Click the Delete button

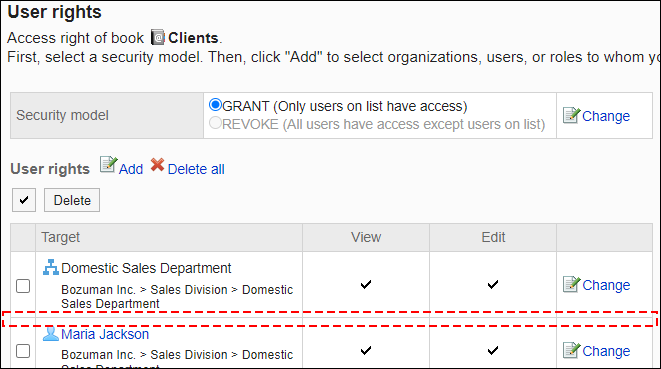pyautogui.click(x=72, y=200)
